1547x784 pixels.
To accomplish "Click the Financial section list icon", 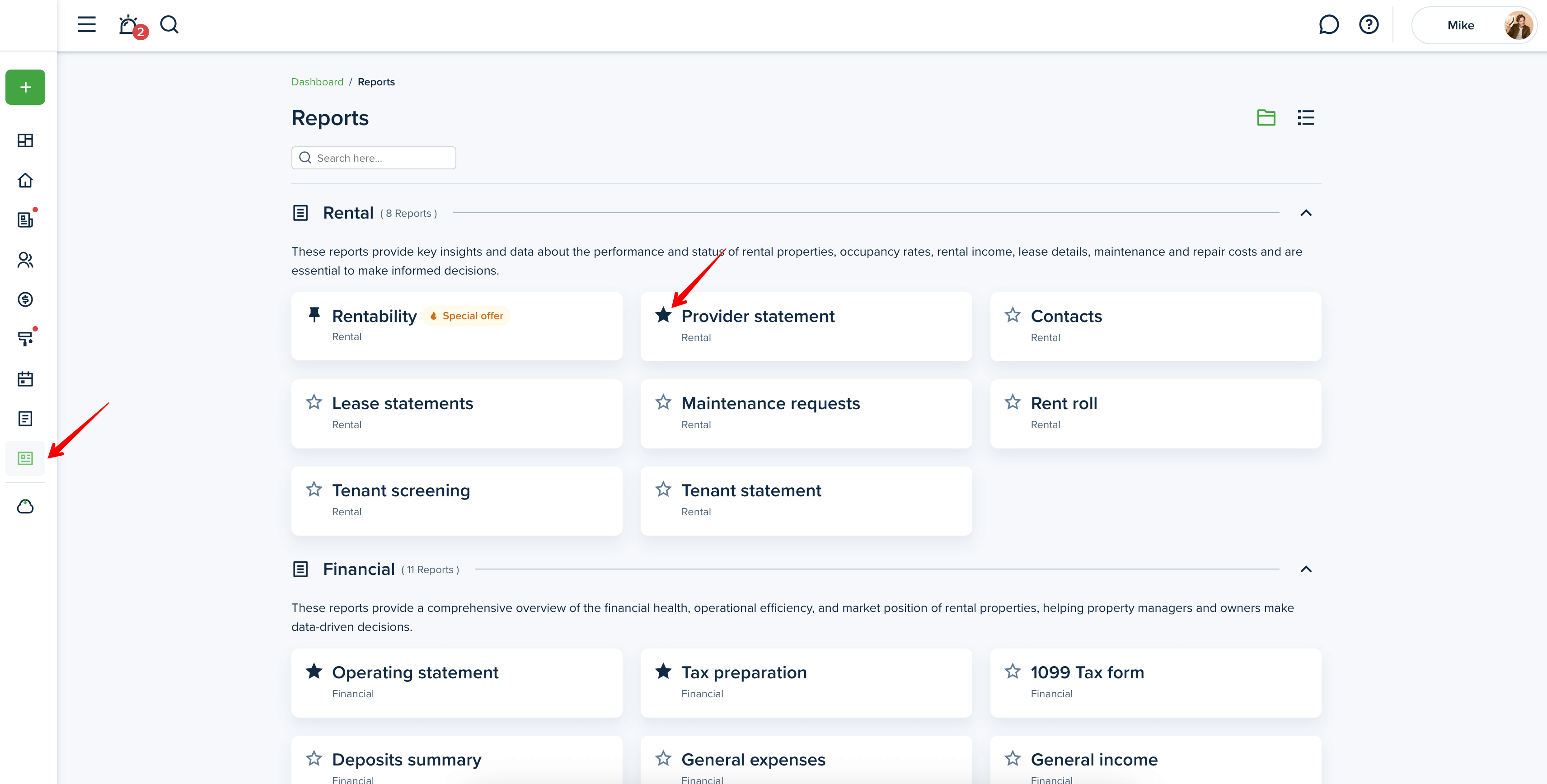I will coord(300,569).
